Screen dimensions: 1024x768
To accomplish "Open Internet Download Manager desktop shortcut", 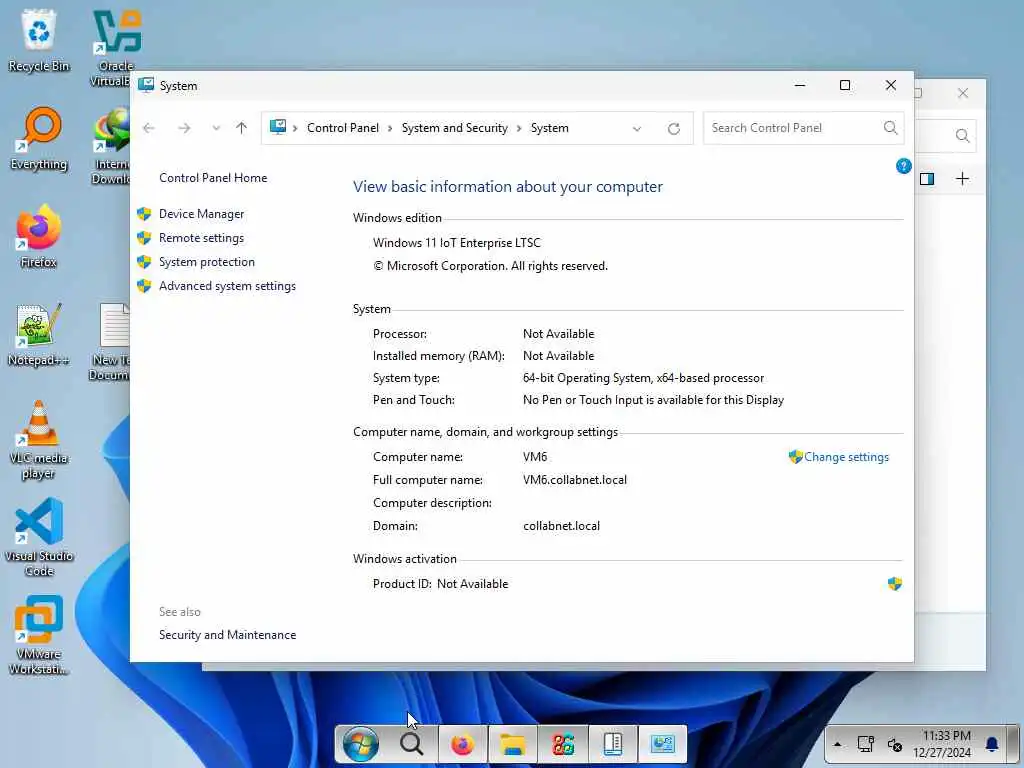I will pos(112,146).
